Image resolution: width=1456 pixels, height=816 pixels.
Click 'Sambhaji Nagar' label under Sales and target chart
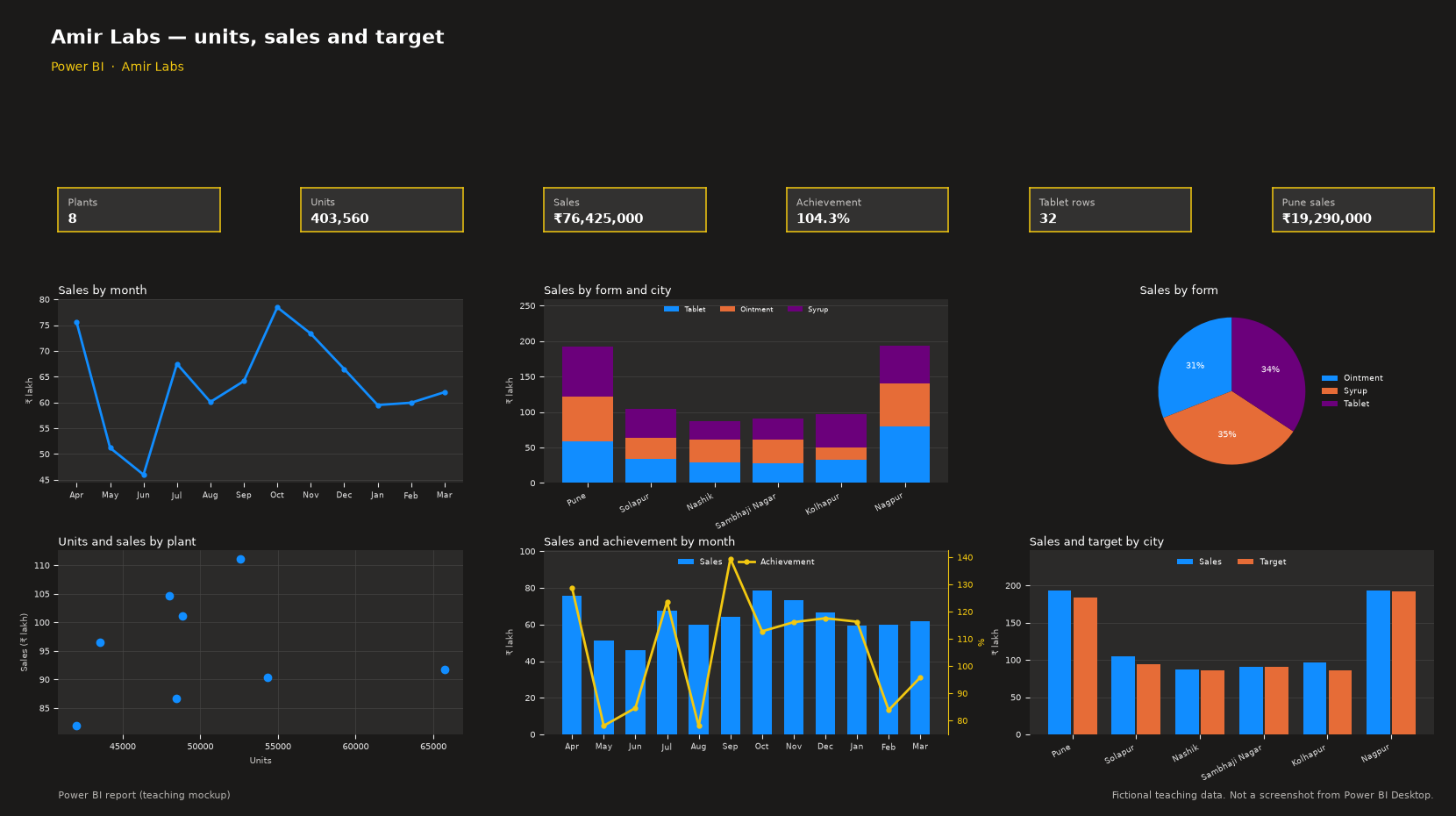1231,762
